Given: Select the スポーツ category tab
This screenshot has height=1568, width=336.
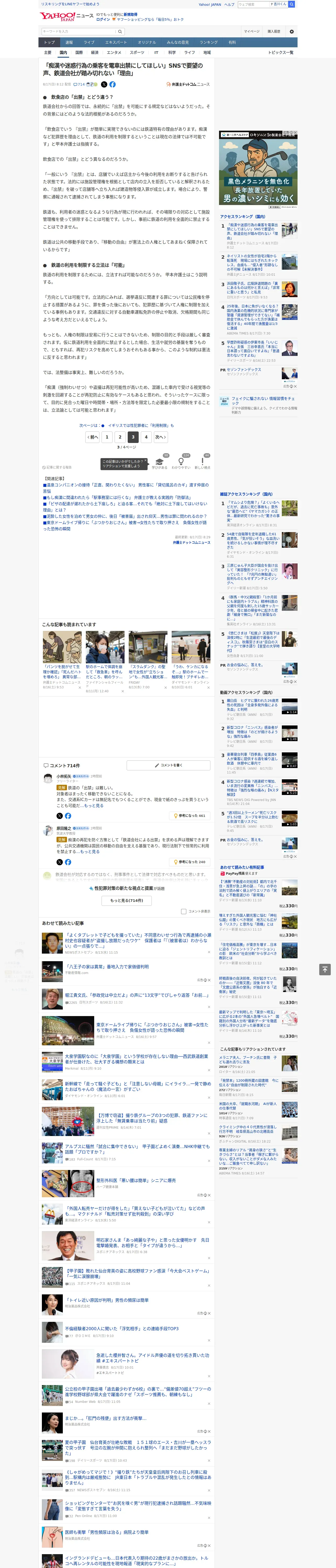Looking at the screenshot, I should (137, 52).
